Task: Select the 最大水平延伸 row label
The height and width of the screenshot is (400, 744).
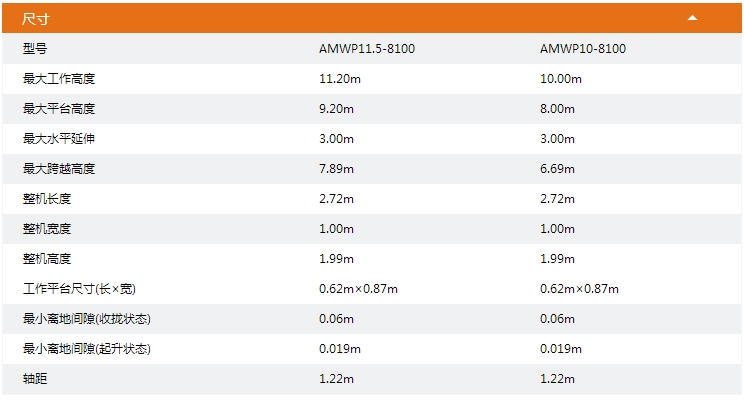Action: point(59,139)
